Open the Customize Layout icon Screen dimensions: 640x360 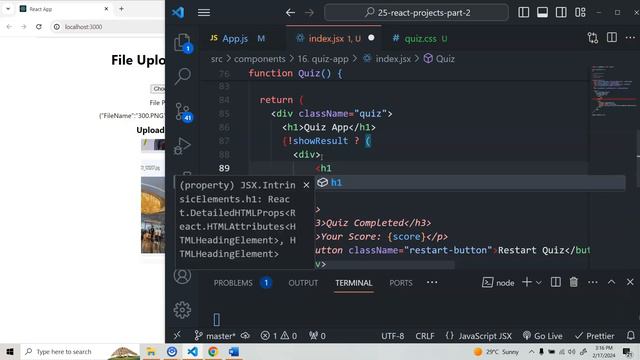point(580,13)
